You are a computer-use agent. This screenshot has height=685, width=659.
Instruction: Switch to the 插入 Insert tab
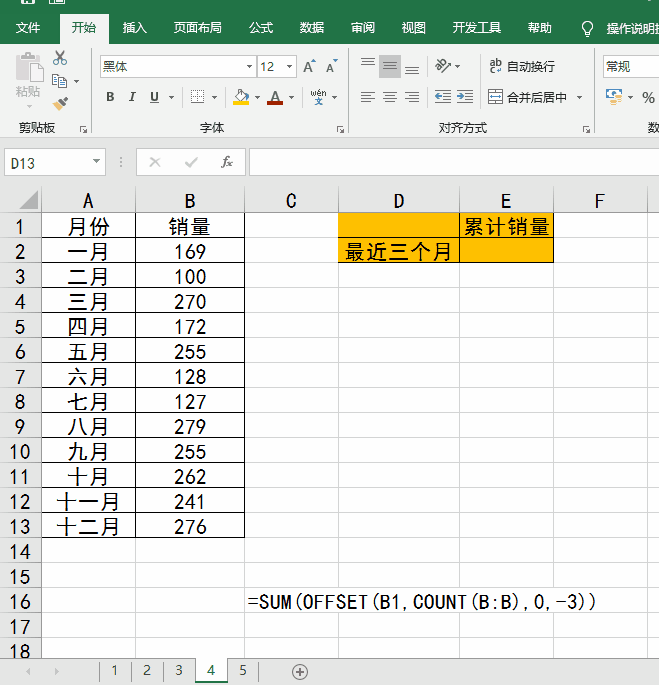click(x=135, y=28)
